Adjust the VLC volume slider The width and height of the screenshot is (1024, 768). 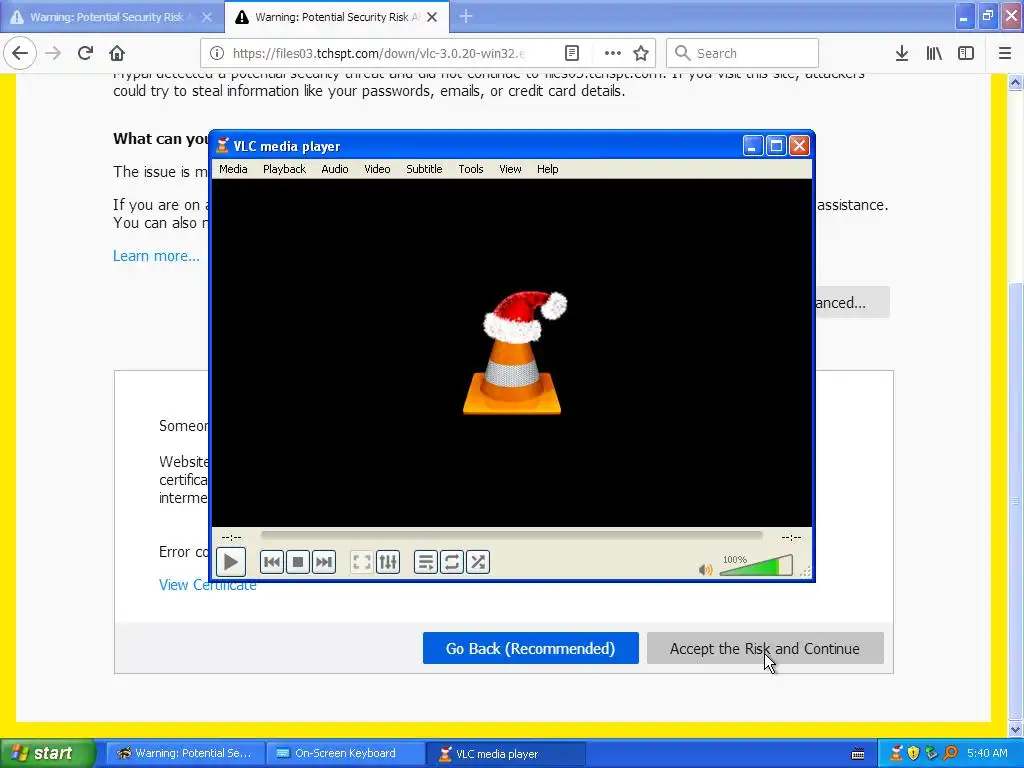(x=756, y=566)
